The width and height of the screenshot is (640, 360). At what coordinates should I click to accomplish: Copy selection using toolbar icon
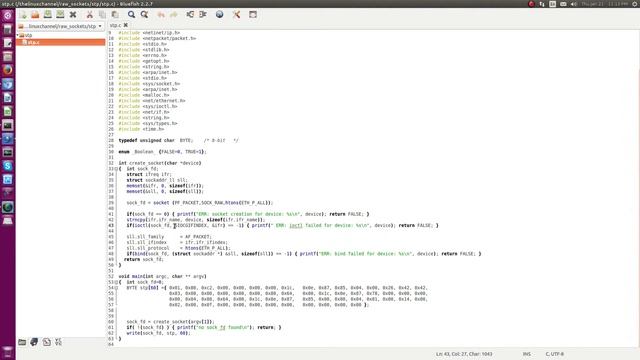pos(102,15)
